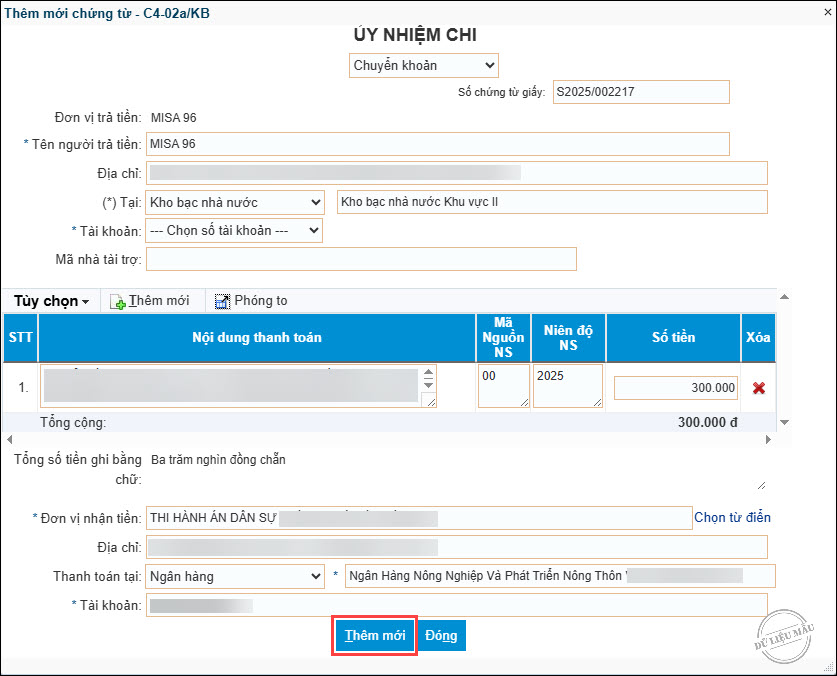
Task: Click the Thêm mới add-row toolbar icon
Action: point(118,301)
